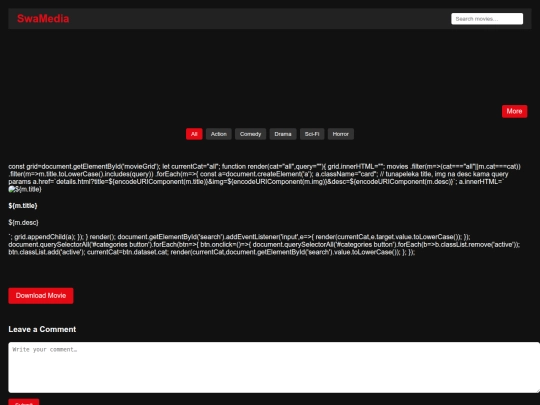
Task: Click the broken image icon beside ${m.title}
Action: [x=11, y=189]
